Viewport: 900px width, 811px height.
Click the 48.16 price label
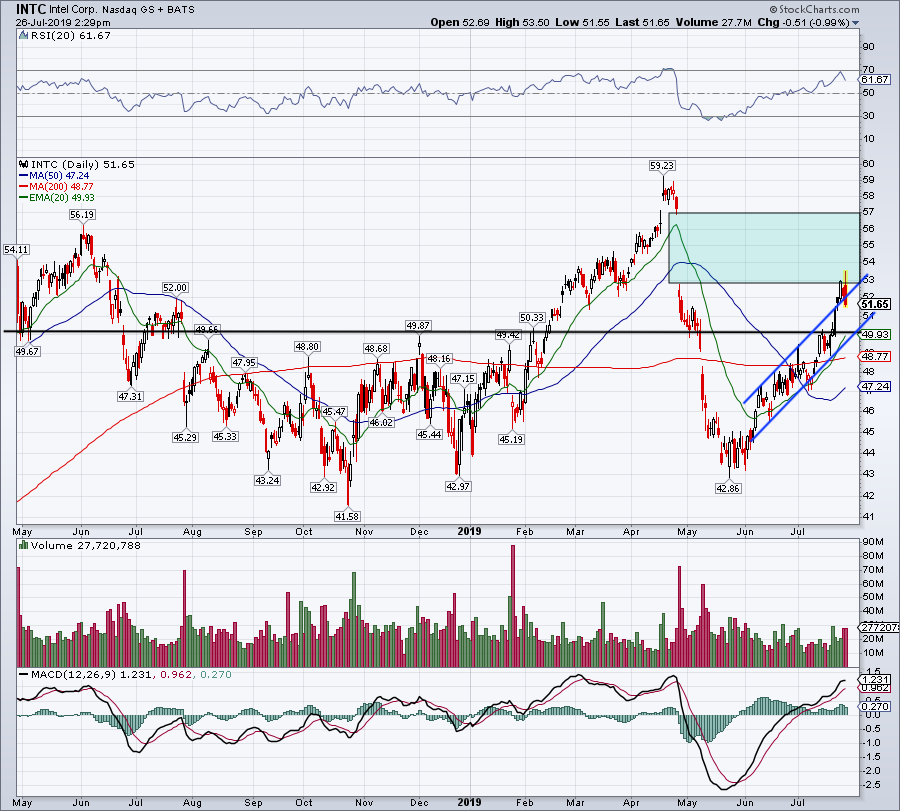(x=439, y=359)
